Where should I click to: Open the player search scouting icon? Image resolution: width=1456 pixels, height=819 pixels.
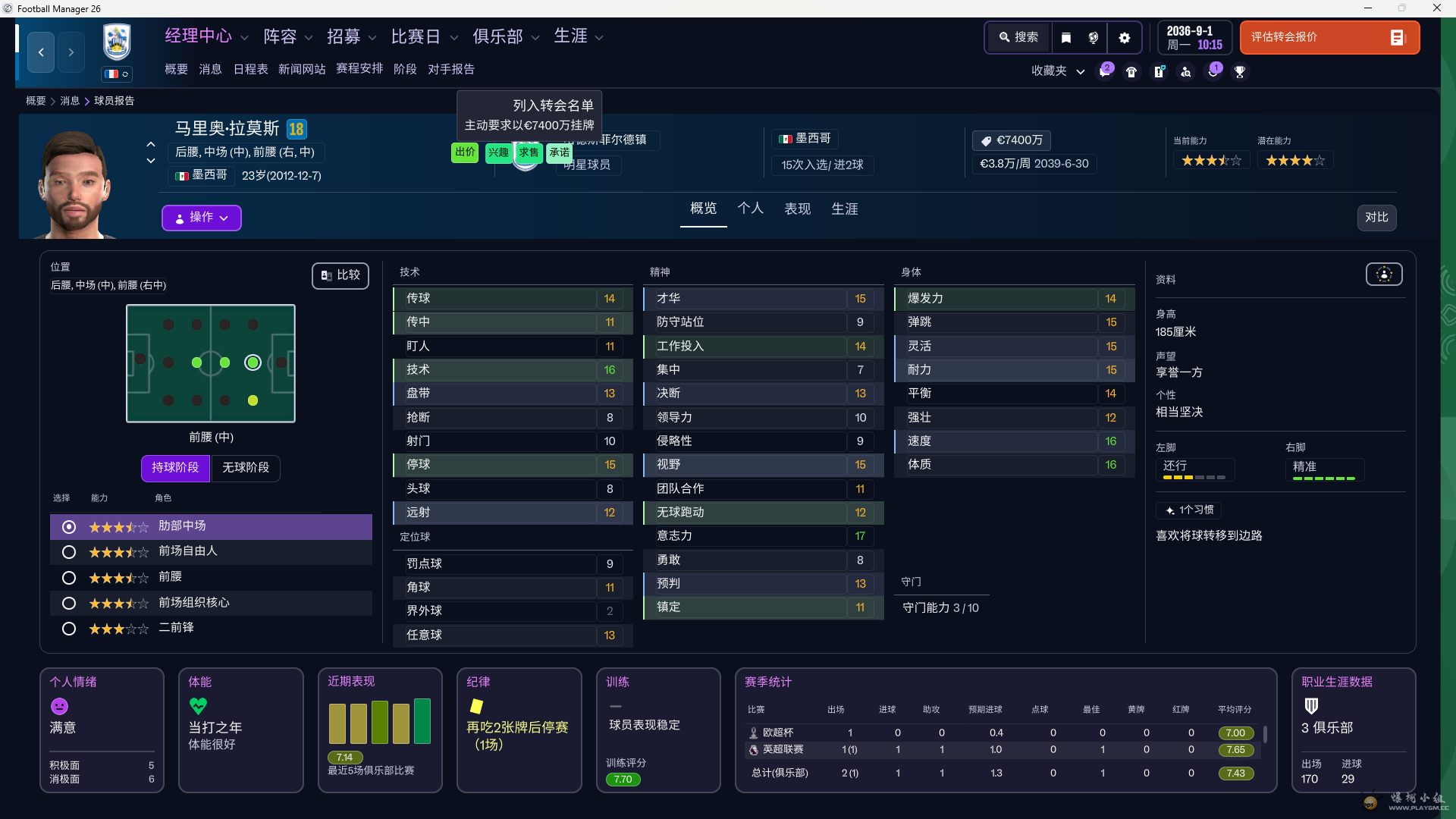point(1186,71)
